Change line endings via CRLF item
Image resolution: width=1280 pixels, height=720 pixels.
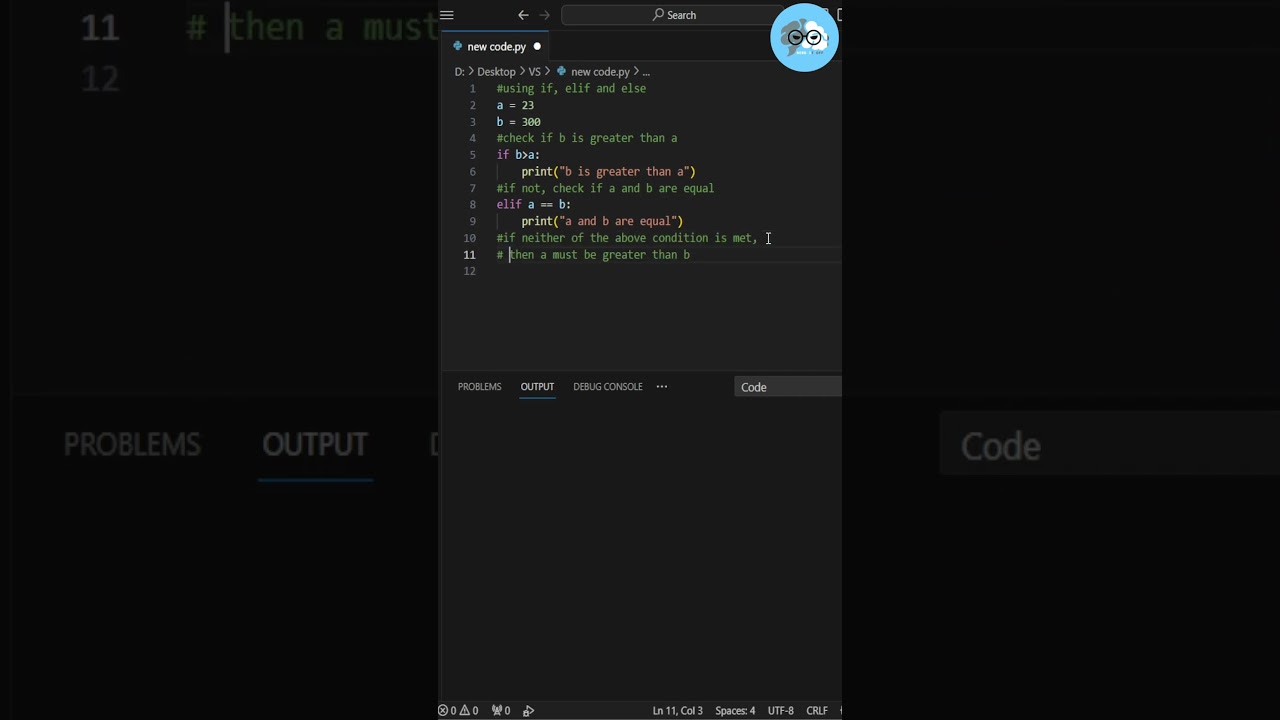[x=817, y=711]
